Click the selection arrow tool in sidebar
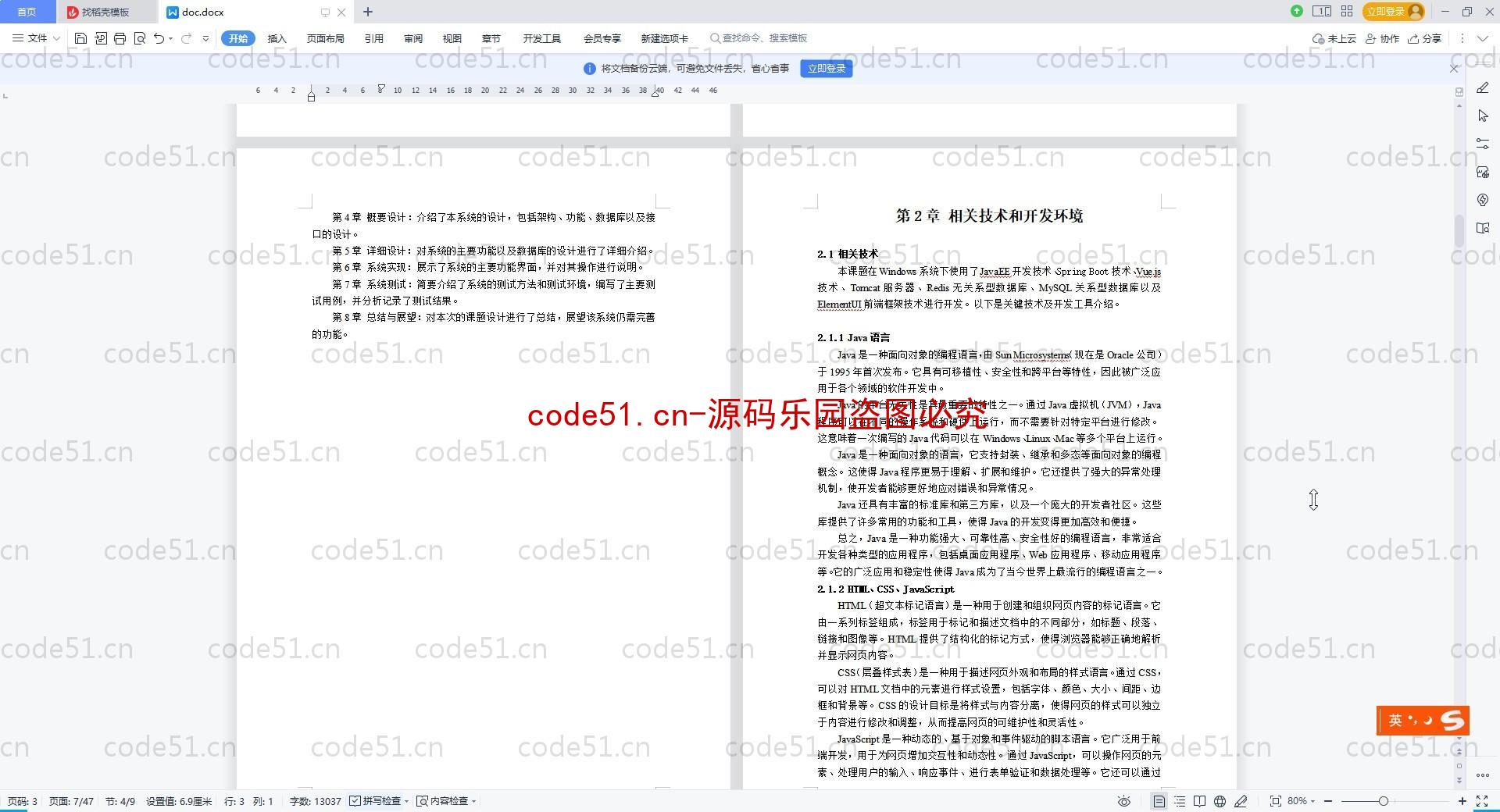The width and height of the screenshot is (1500, 812). click(x=1483, y=116)
